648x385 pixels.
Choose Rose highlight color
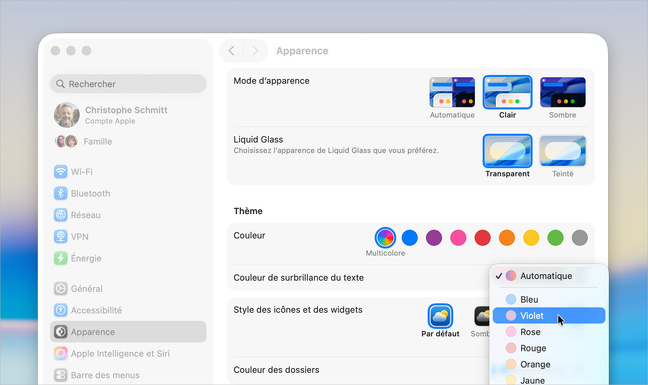pyautogui.click(x=549, y=332)
